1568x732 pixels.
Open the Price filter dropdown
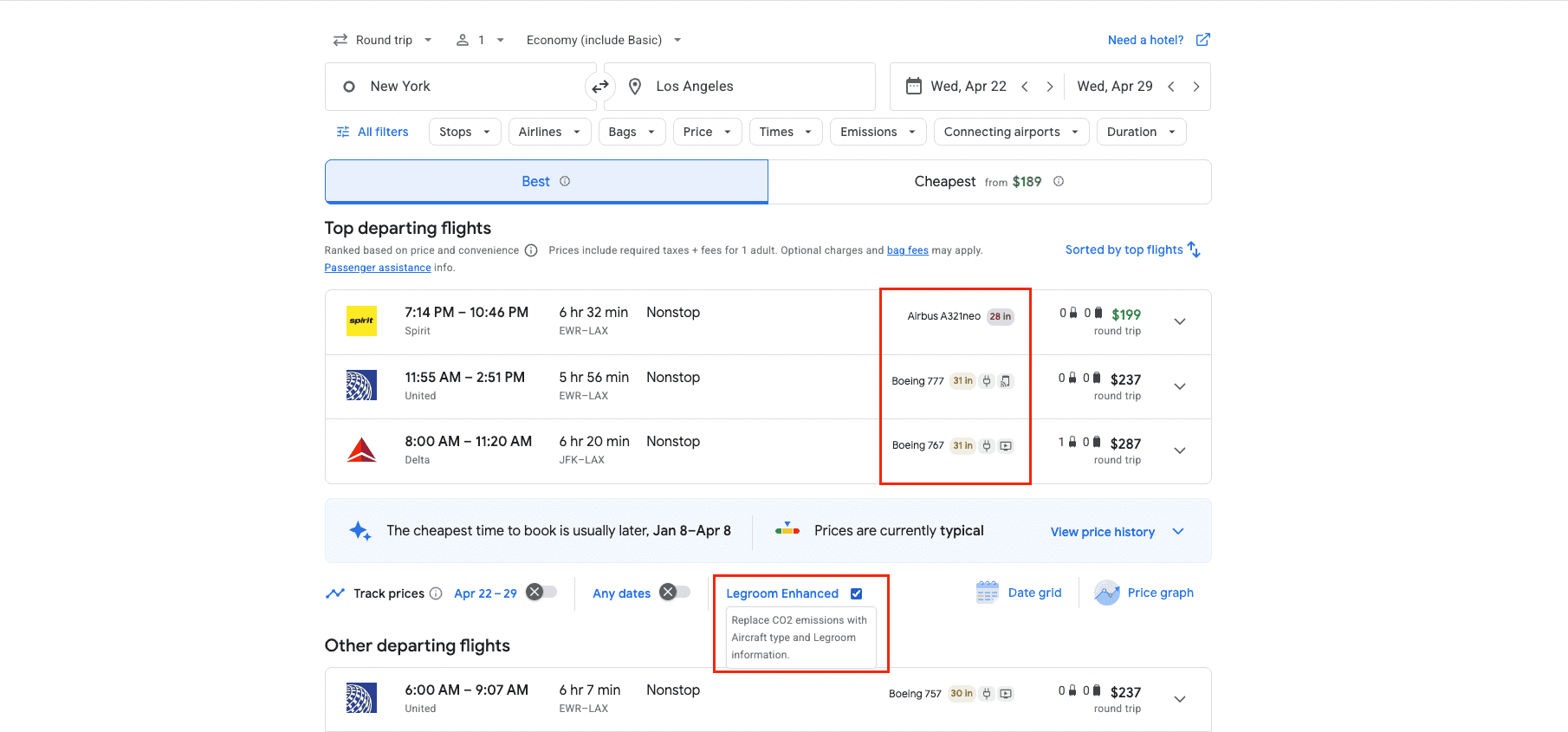click(x=708, y=132)
